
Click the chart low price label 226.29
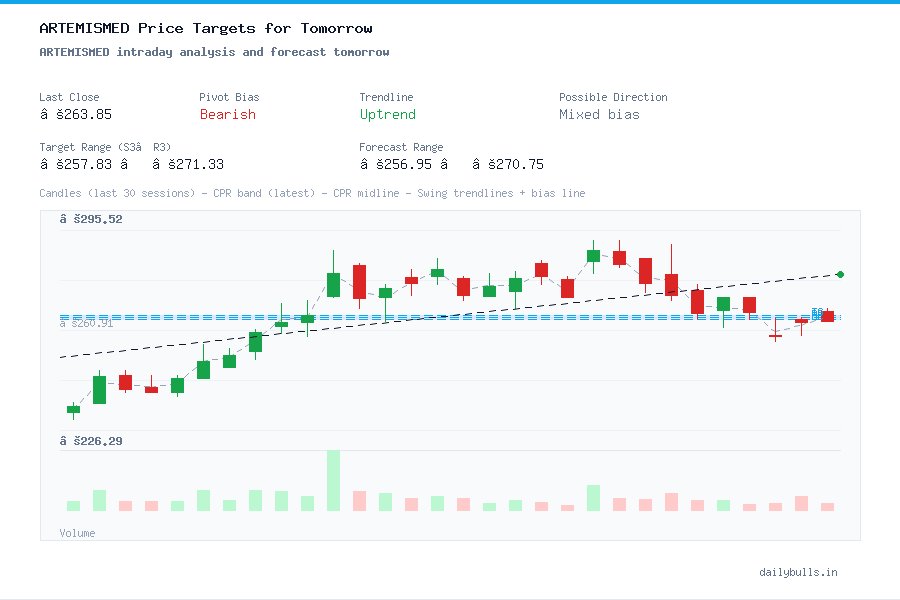pos(91,441)
